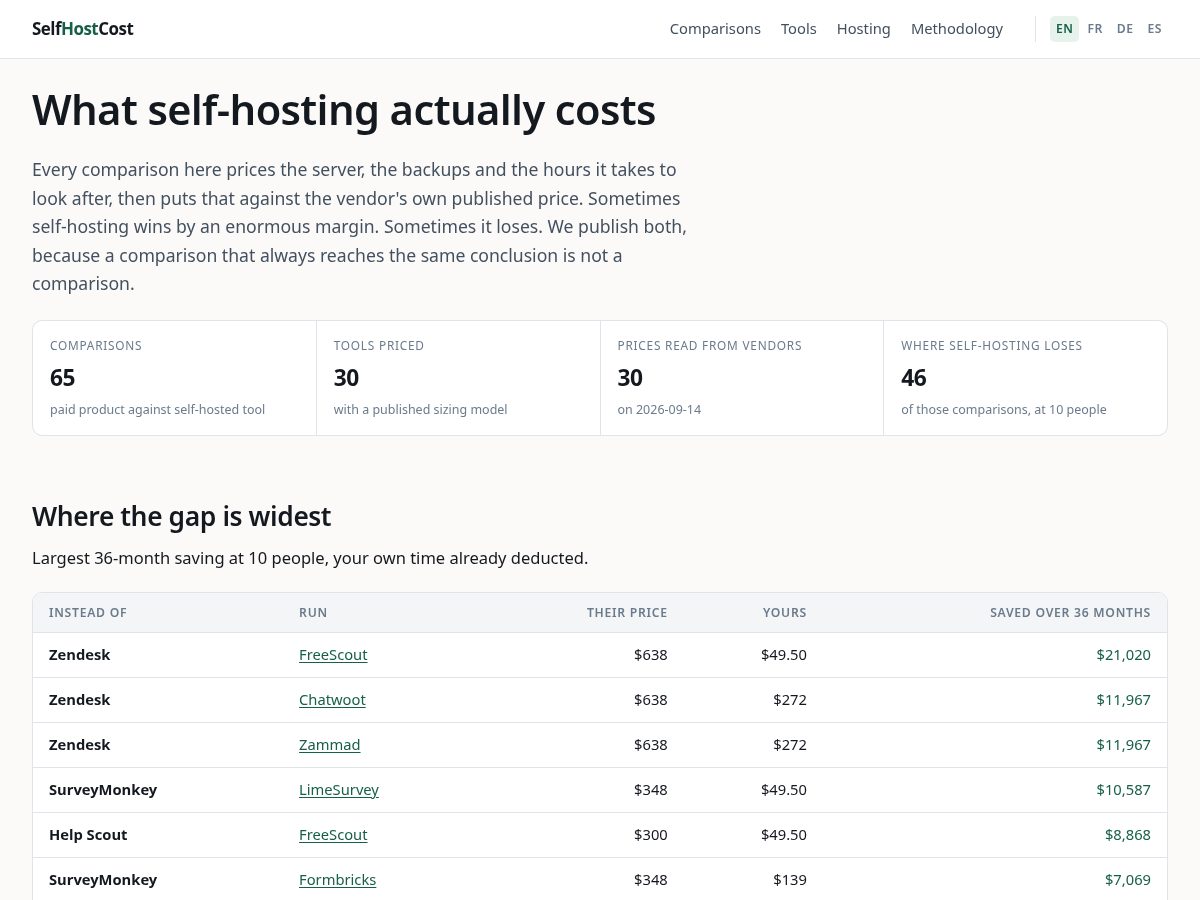Select the EN language option
Image resolution: width=1200 pixels, height=900 pixels.
(x=1064, y=29)
